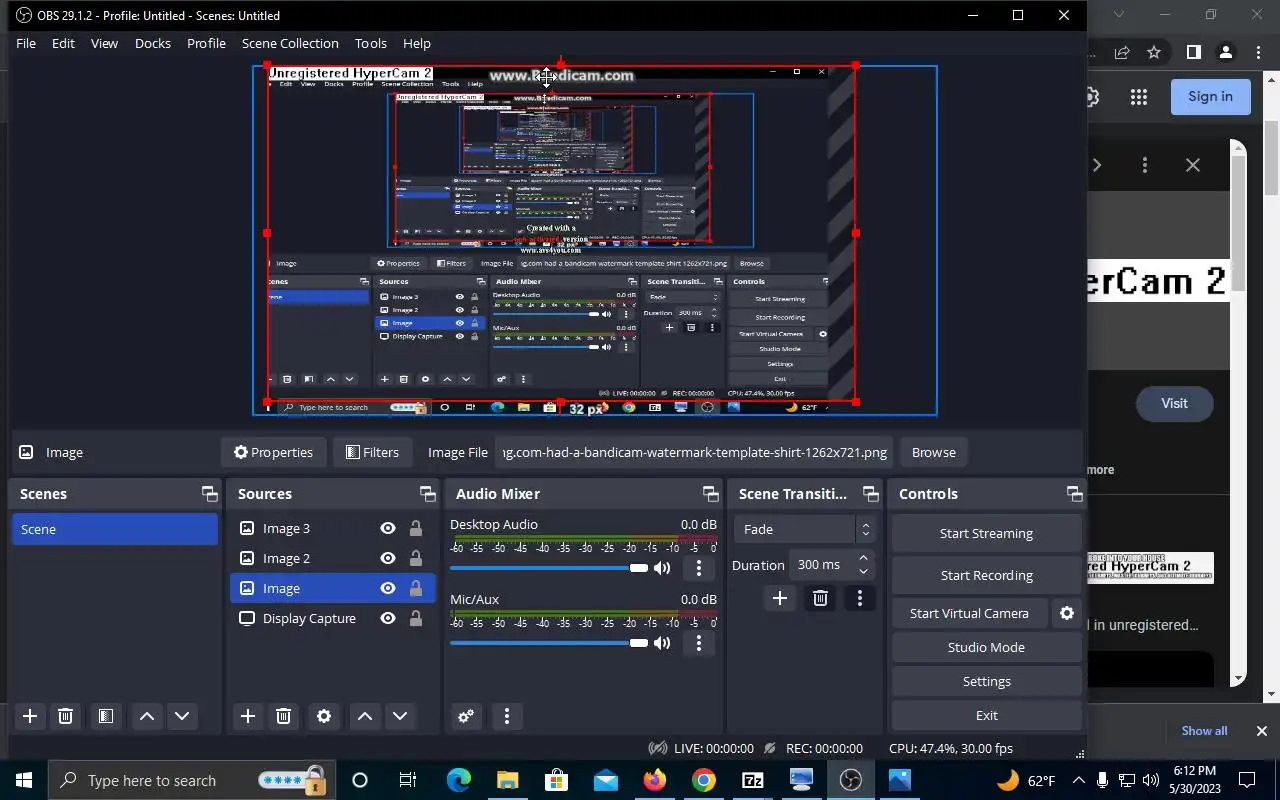Move source down in Sources dock
The height and width of the screenshot is (800, 1280).
(400, 716)
